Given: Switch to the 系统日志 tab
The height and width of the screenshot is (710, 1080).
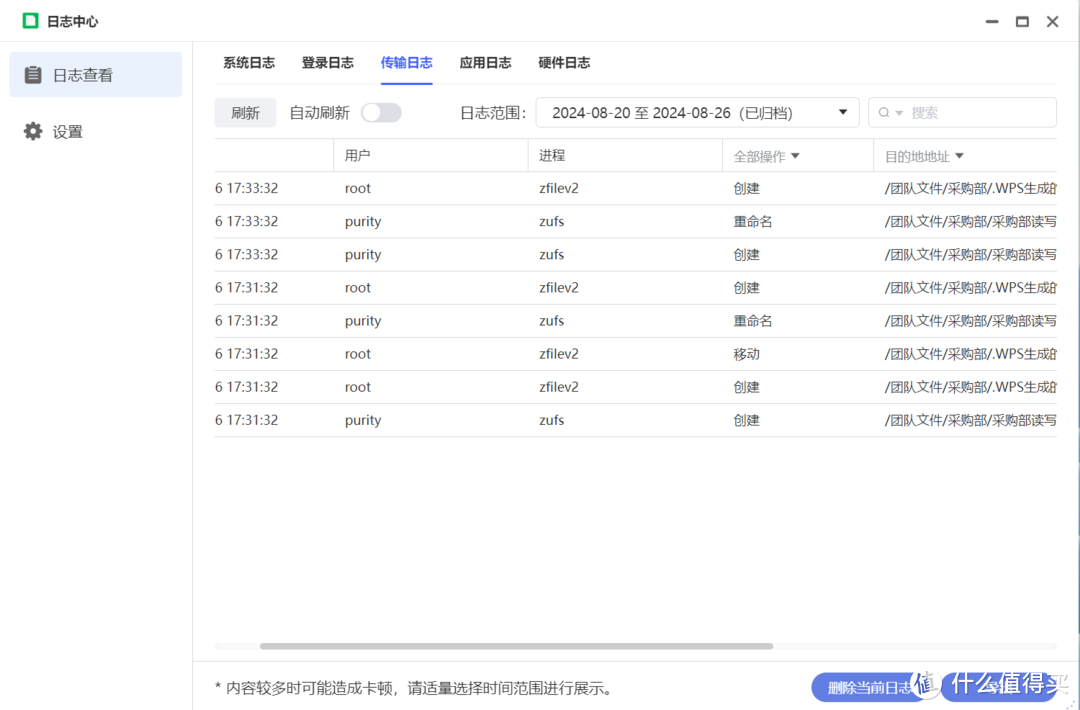Looking at the screenshot, I should (x=249, y=62).
